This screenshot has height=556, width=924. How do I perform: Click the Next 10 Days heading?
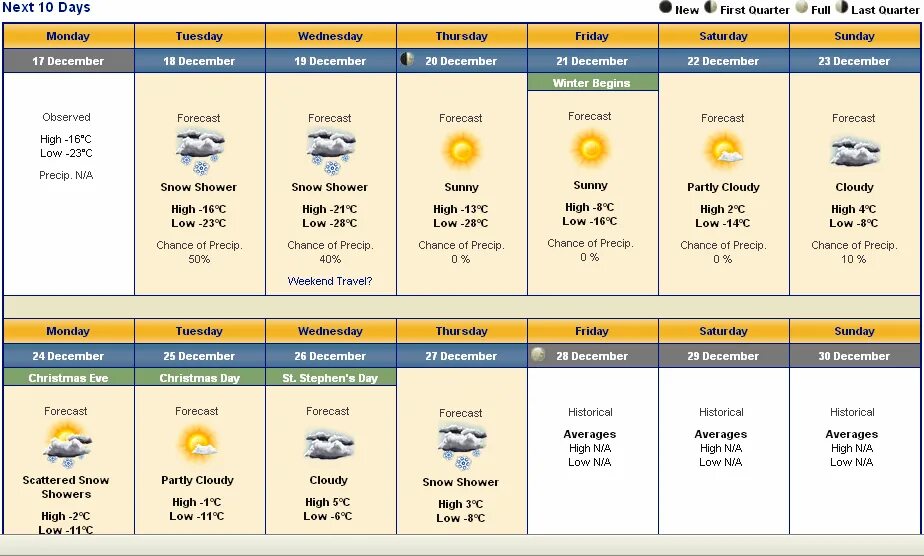46,8
